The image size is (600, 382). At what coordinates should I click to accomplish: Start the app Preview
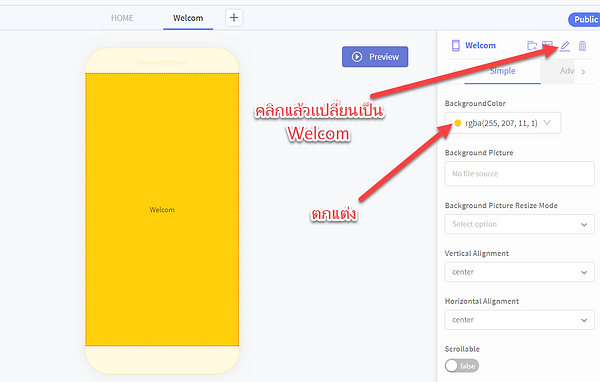tap(375, 57)
